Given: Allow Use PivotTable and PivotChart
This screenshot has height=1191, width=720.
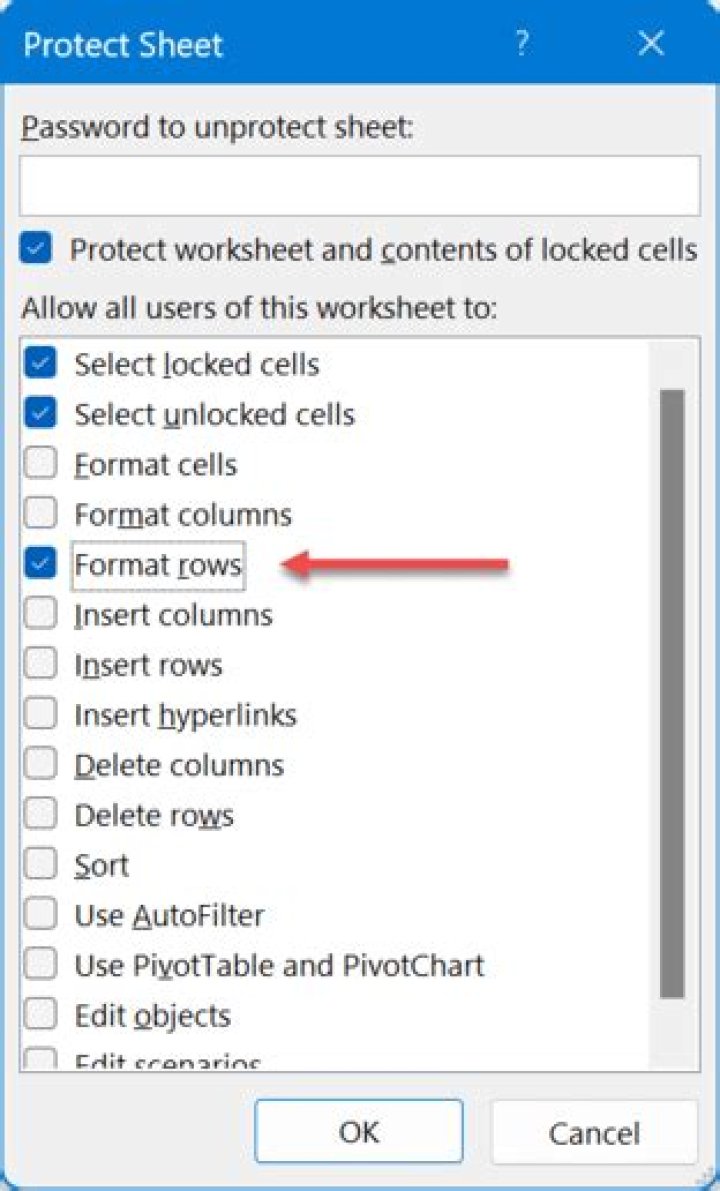Looking at the screenshot, I should pyautogui.click(x=40, y=965).
